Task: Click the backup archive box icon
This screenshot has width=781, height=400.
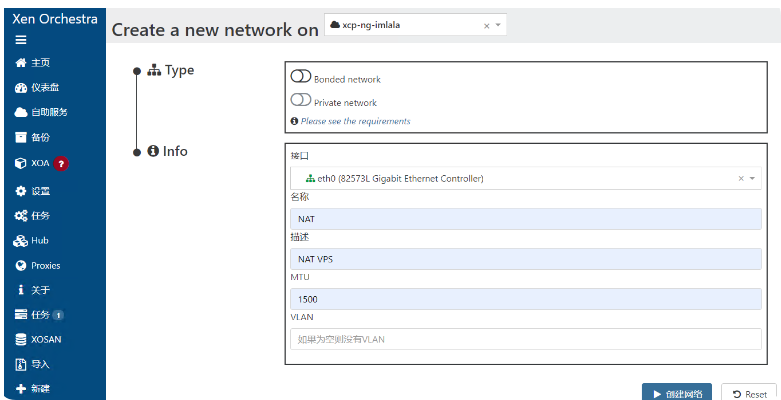Action: [x=20, y=137]
